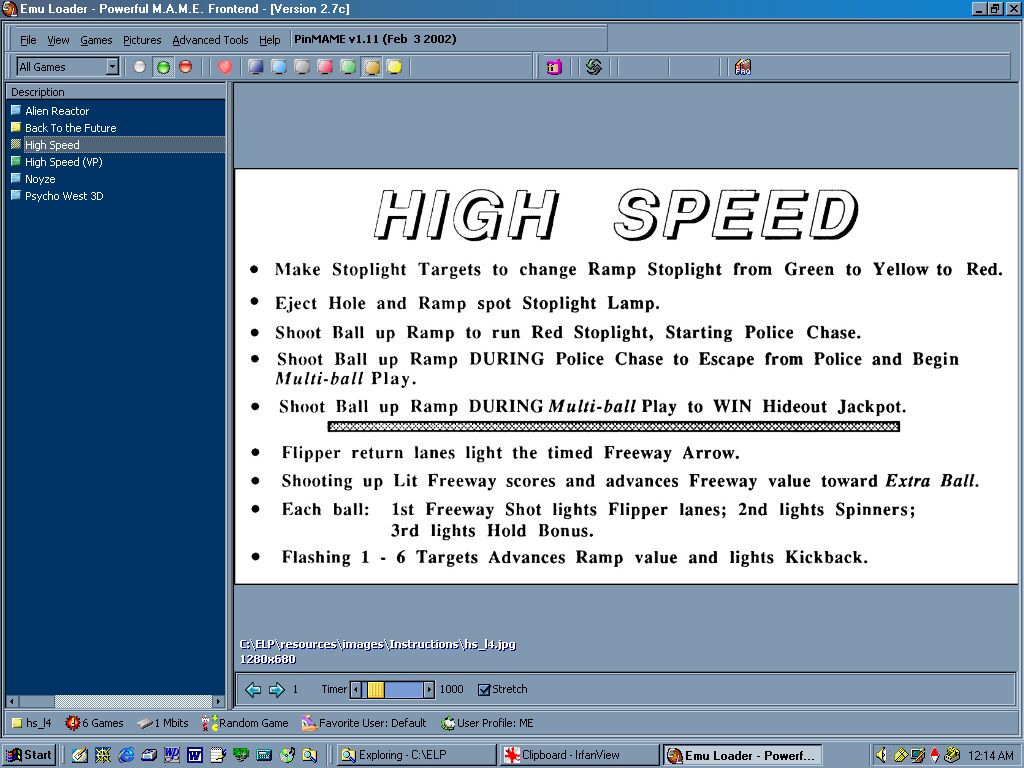This screenshot has width=1024, height=768.
Task: Open the Help menu
Action: 270,40
